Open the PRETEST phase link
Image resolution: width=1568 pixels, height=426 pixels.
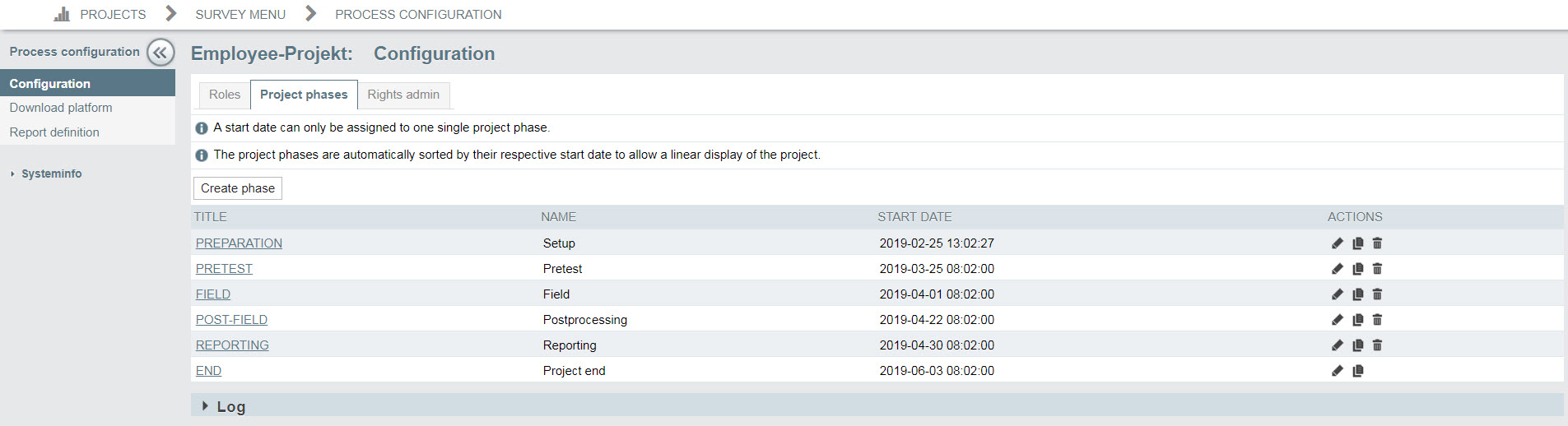pyautogui.click(x=224, y=269)
